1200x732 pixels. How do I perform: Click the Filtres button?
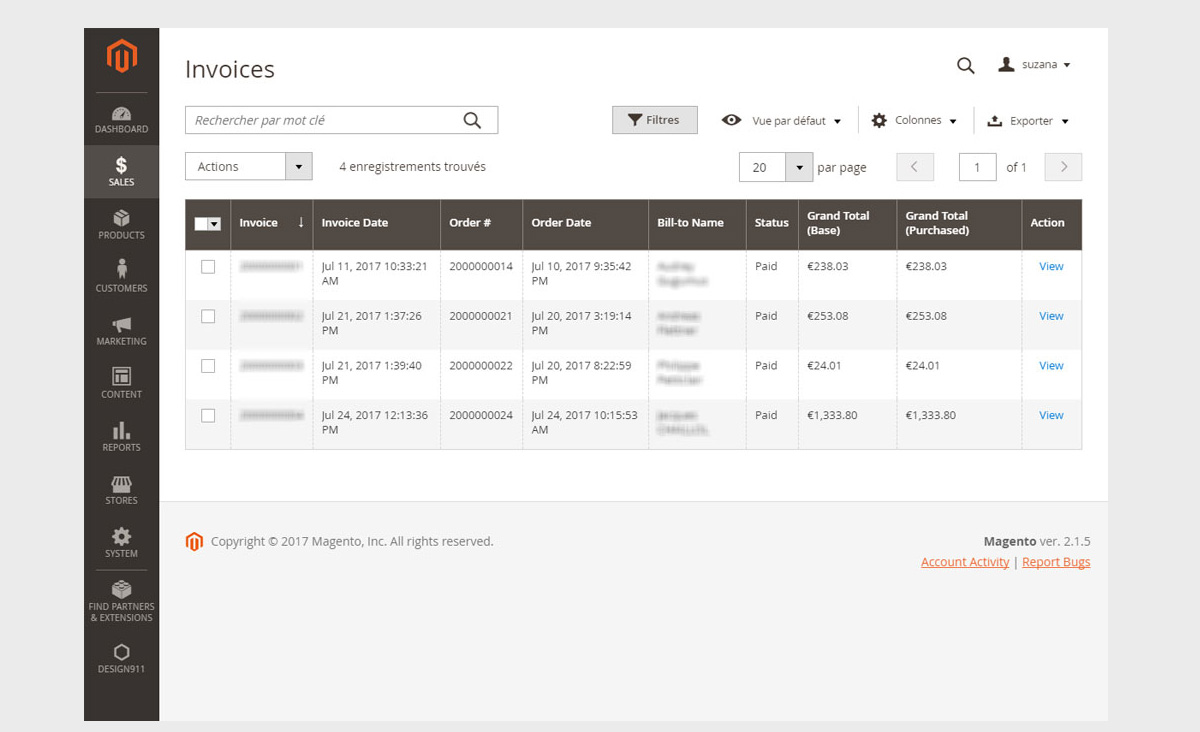(655, 120)
